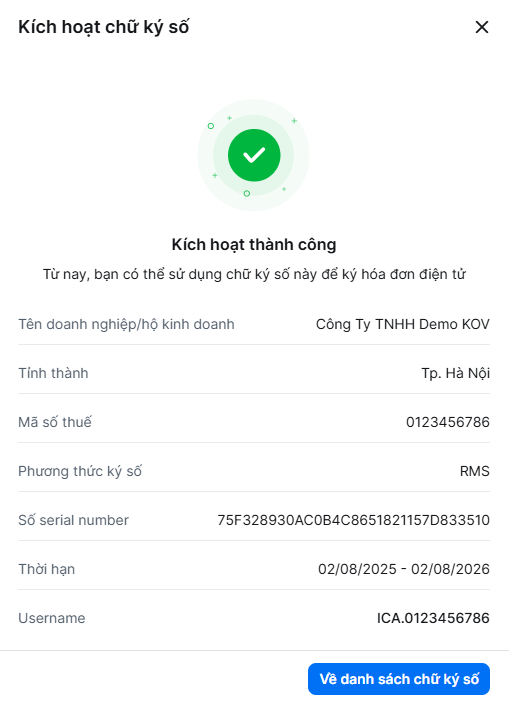The image size is (509, 701).
Task: Click the dialog title Kích hoạt chữ ký số
Action: [104, 27]
